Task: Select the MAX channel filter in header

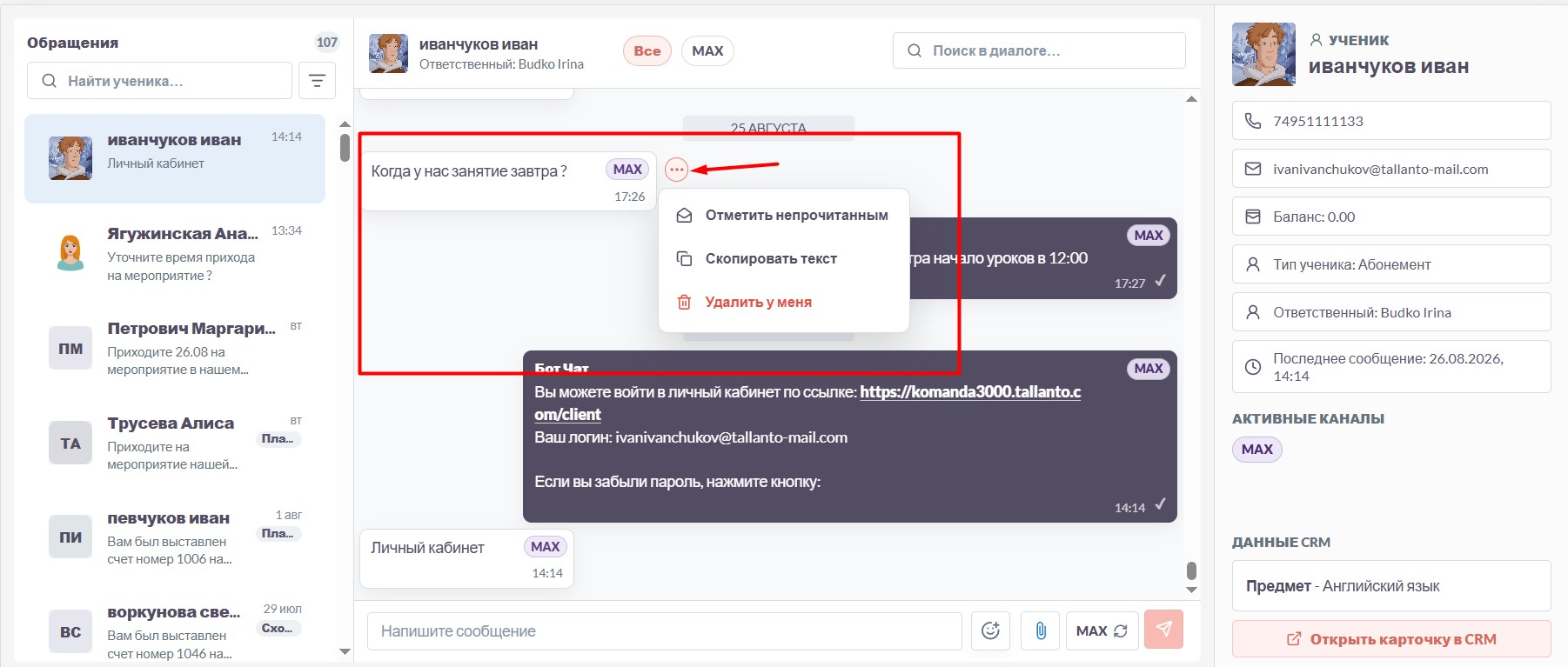Action: [707, 50]
